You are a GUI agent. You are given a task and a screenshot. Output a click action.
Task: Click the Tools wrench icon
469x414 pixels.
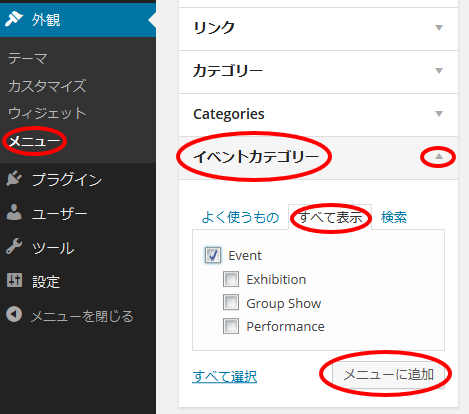point(14,247)
